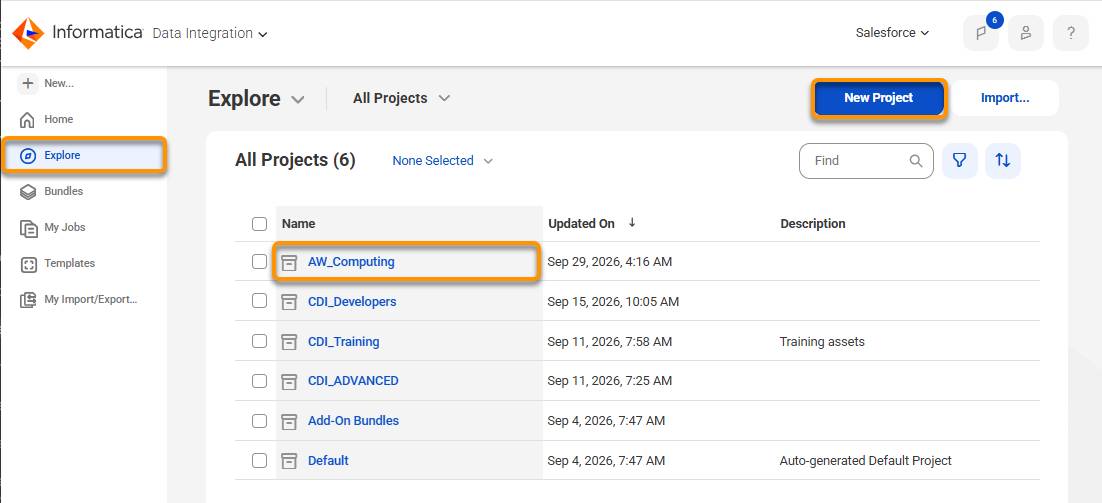
Task: Click the filter funnel icon
Action: click(x=959, y=161)
